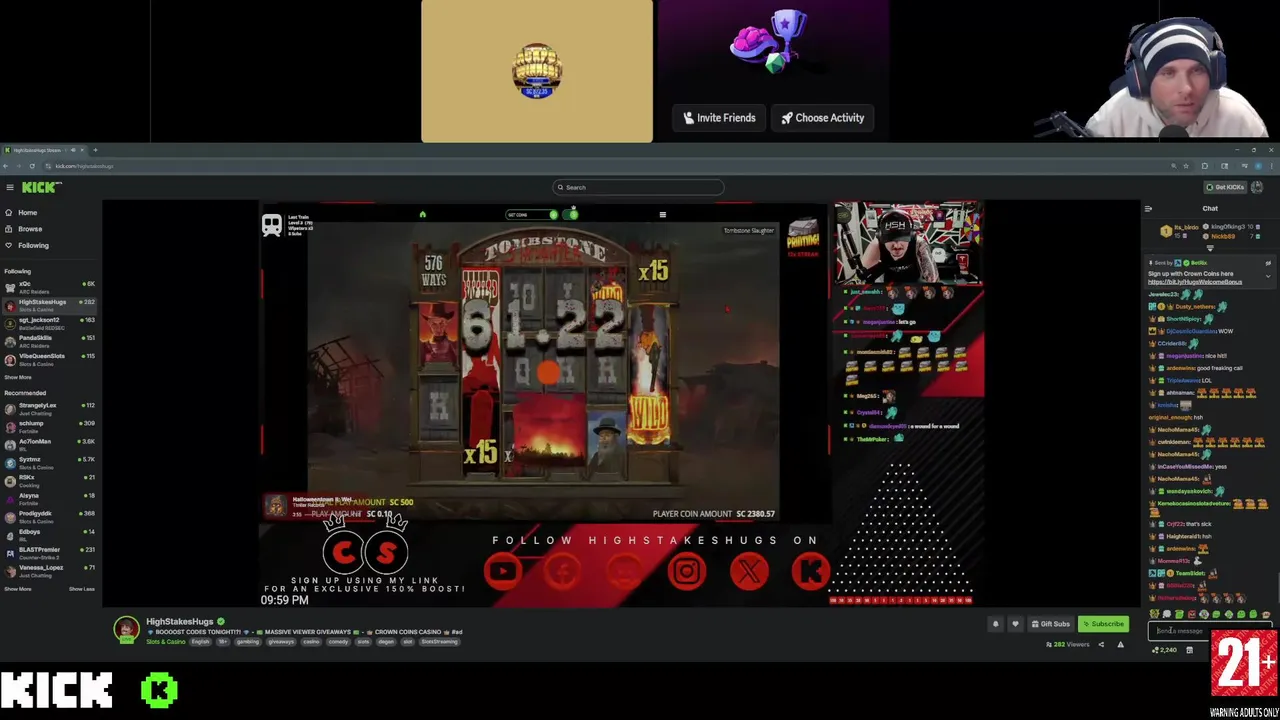
Task: Open Vanessa_Lopez recommended channel
Action: tap(50, 569)
